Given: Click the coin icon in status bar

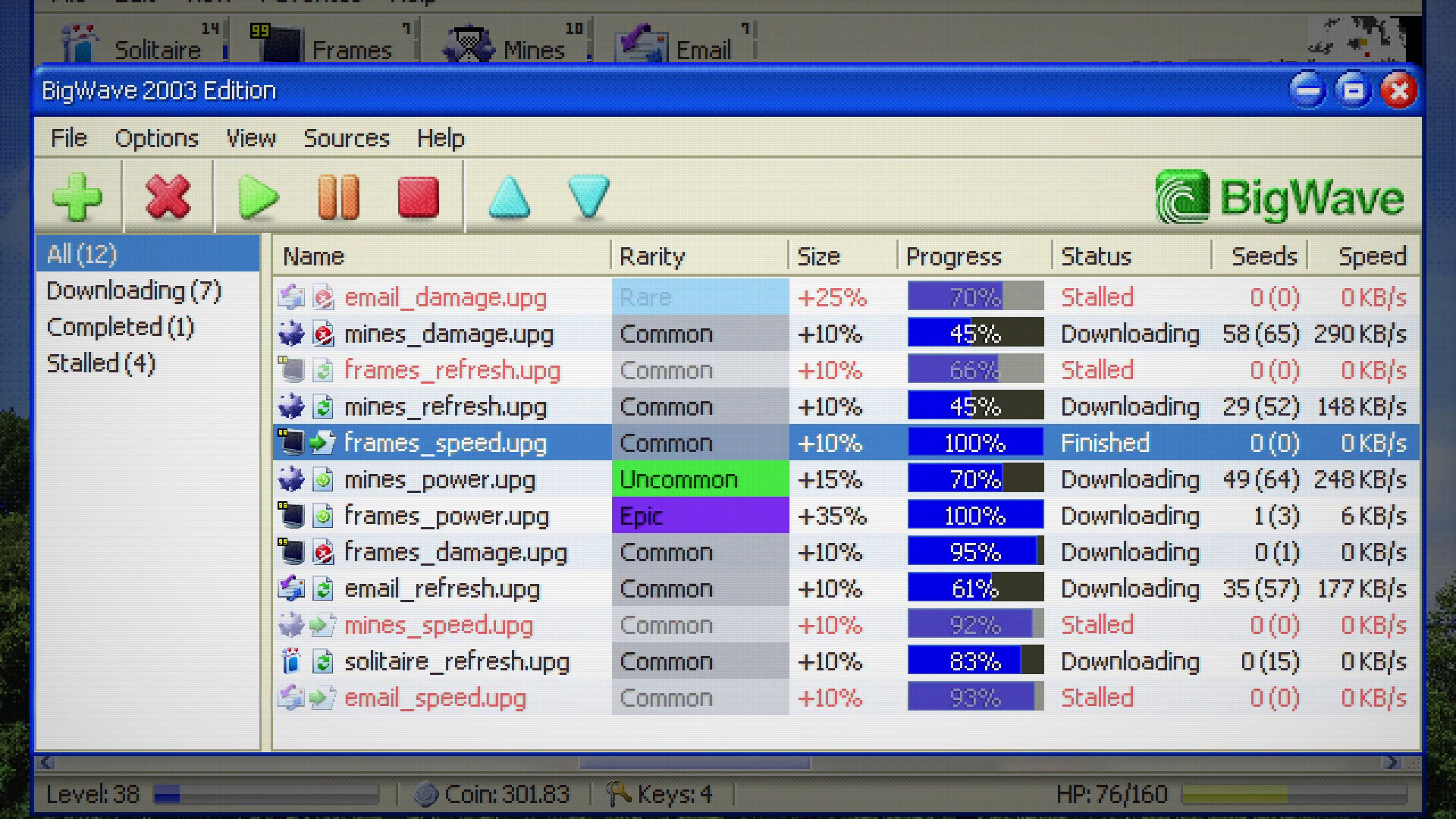Looking at the screenshot, I should click(426, 794).
